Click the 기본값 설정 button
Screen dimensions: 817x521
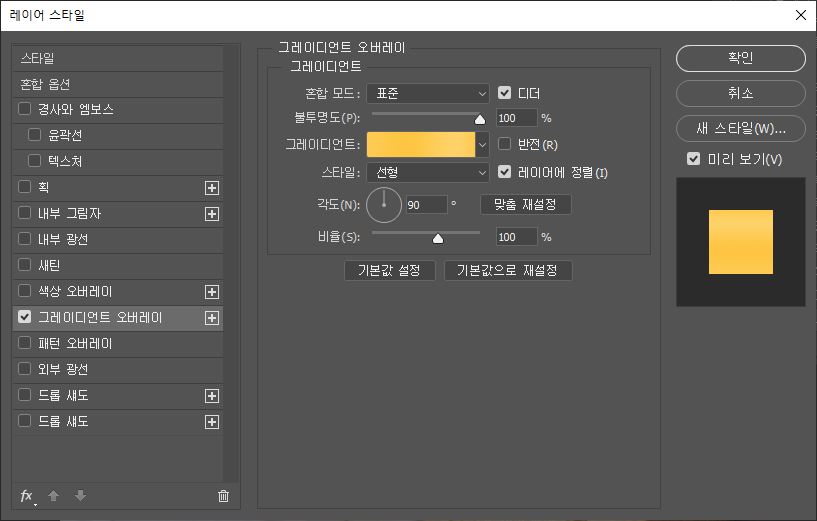point(389,270)
